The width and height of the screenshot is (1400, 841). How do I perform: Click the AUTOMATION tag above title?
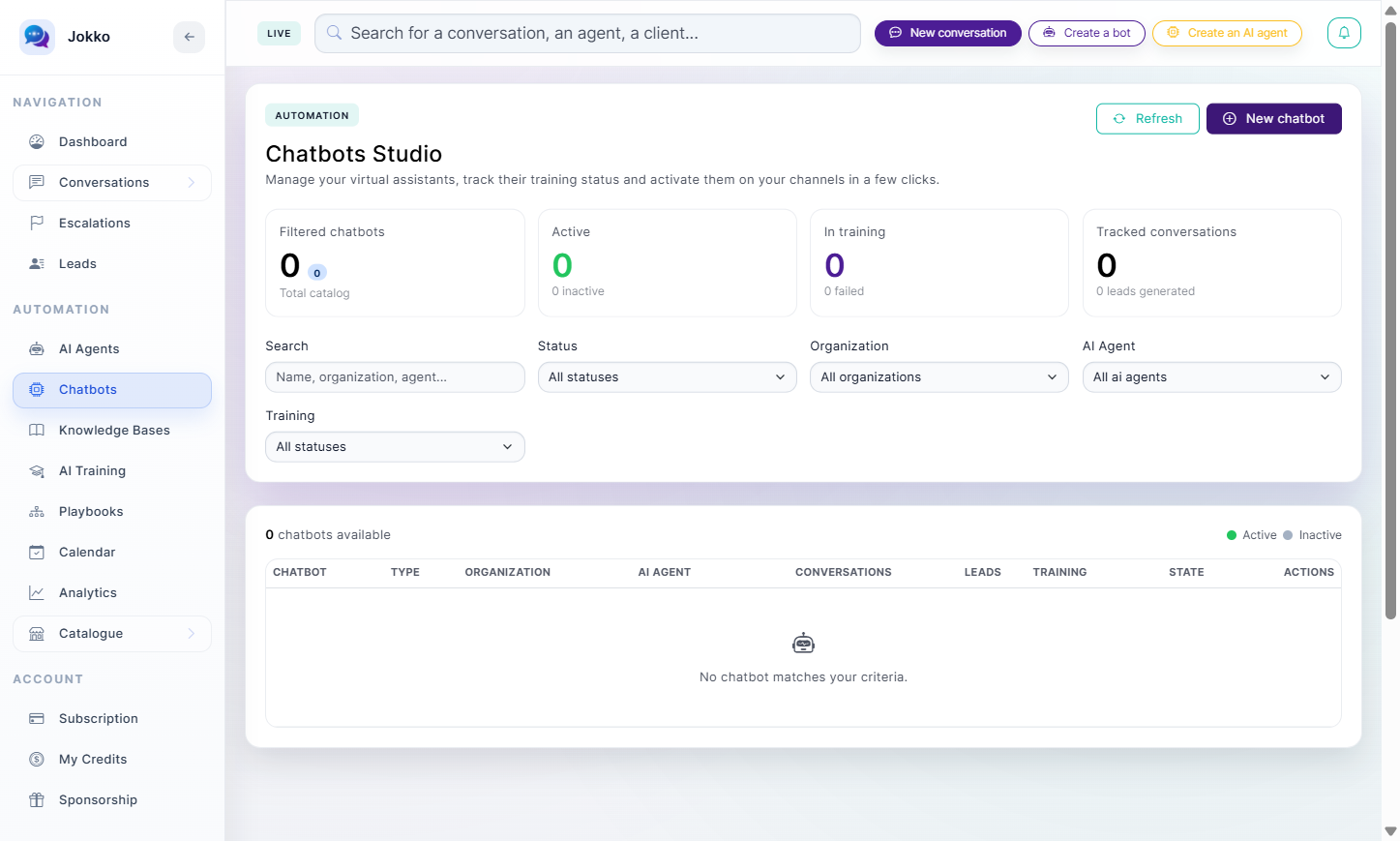pos(312,115)
